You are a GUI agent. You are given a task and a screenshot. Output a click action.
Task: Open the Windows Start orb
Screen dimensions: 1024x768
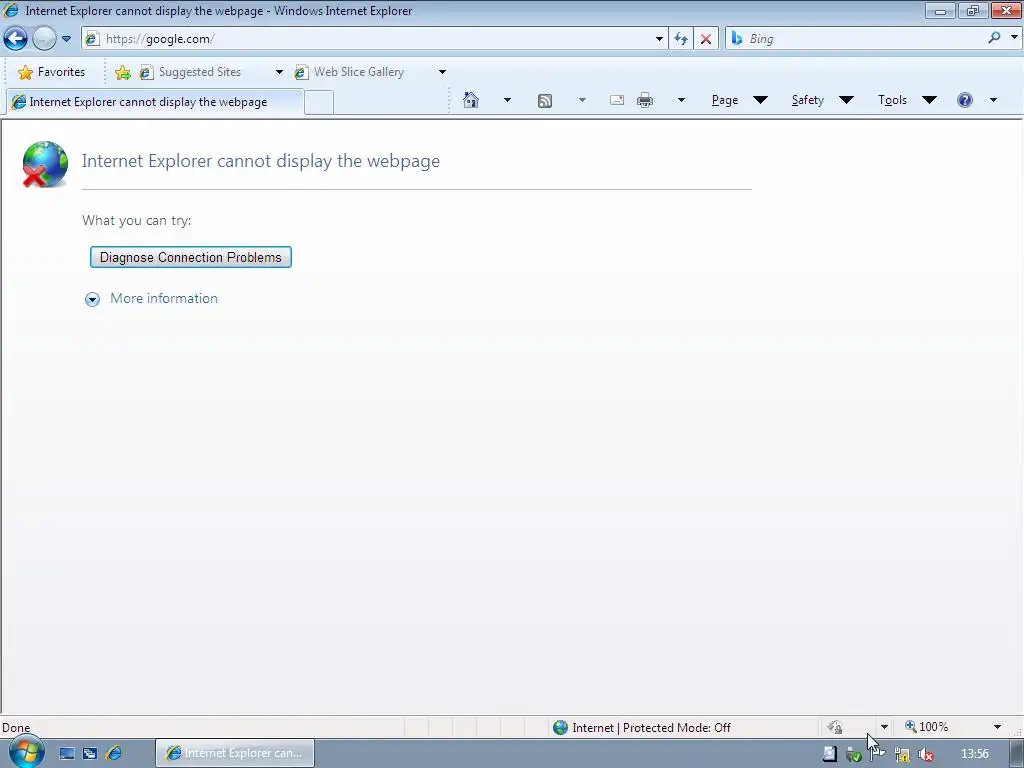pos(26,752)
